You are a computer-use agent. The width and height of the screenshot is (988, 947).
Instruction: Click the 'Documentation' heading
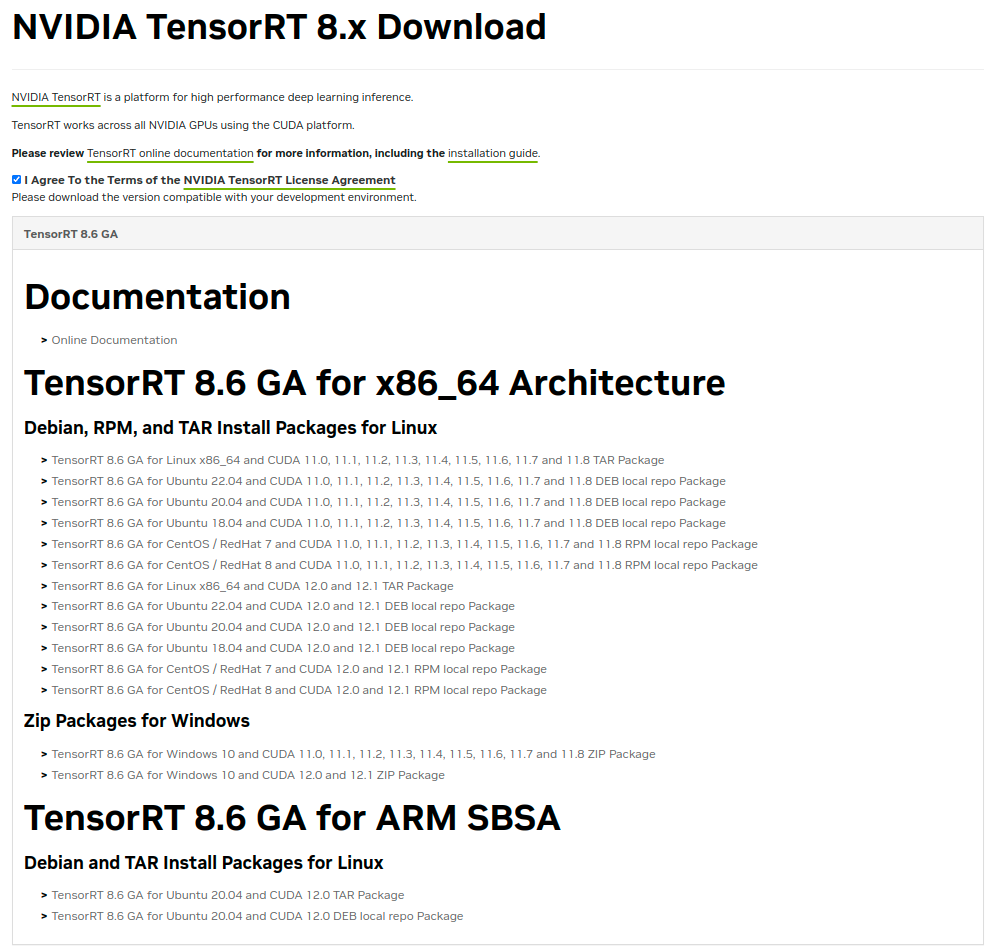tap(157, 297)
